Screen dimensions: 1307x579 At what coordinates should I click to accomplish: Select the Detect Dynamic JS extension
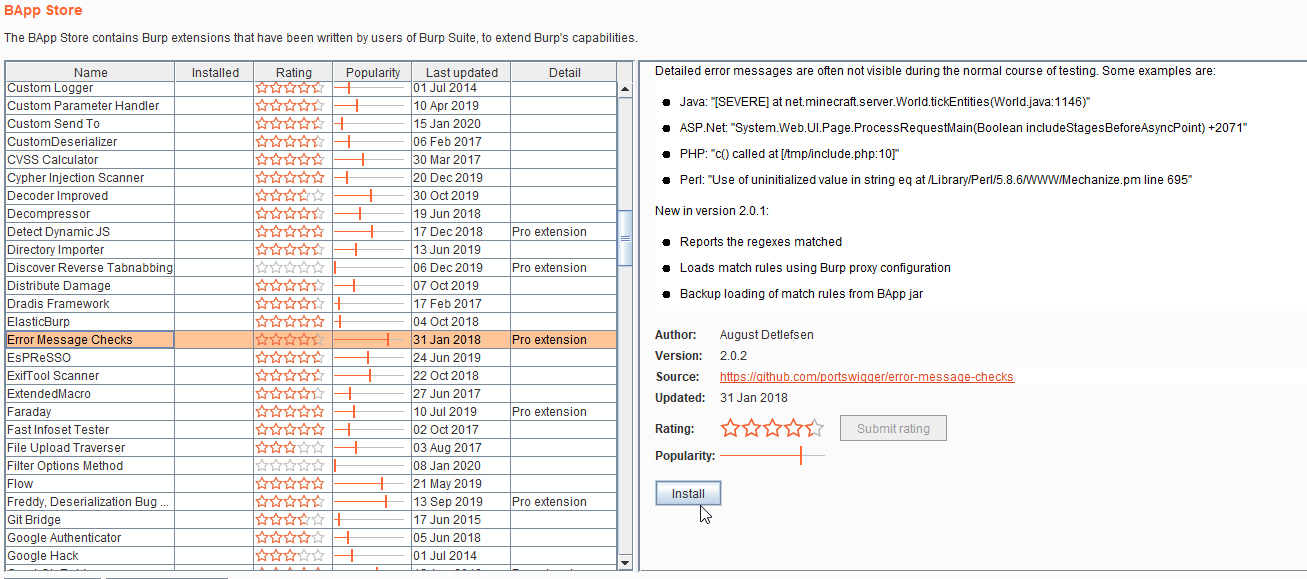311,232
